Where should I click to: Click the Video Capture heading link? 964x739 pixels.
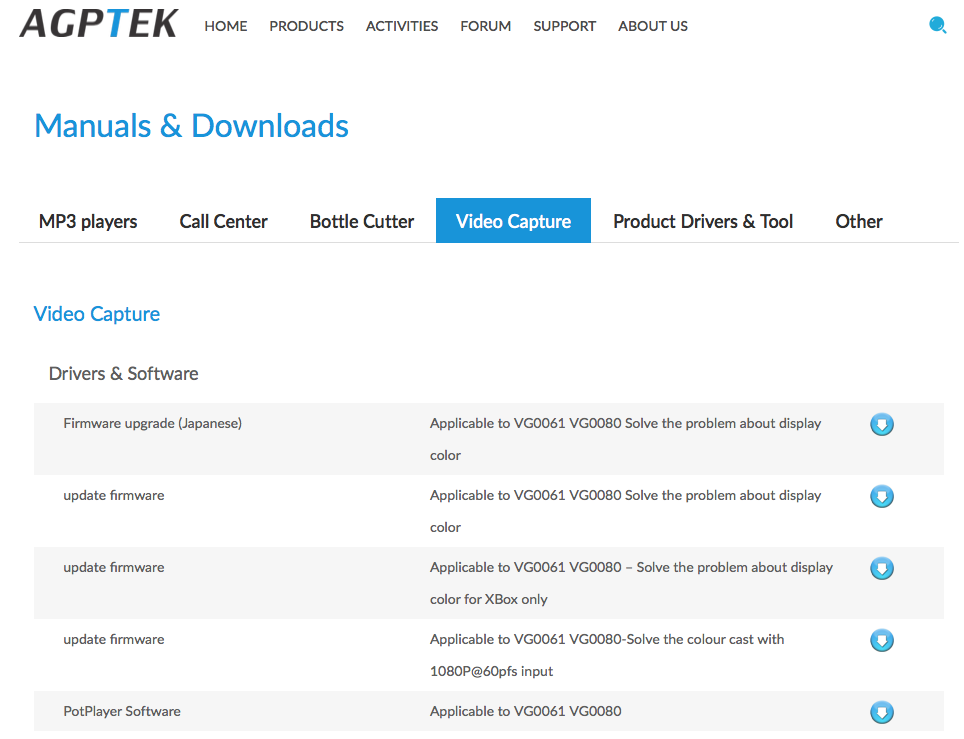96,314
